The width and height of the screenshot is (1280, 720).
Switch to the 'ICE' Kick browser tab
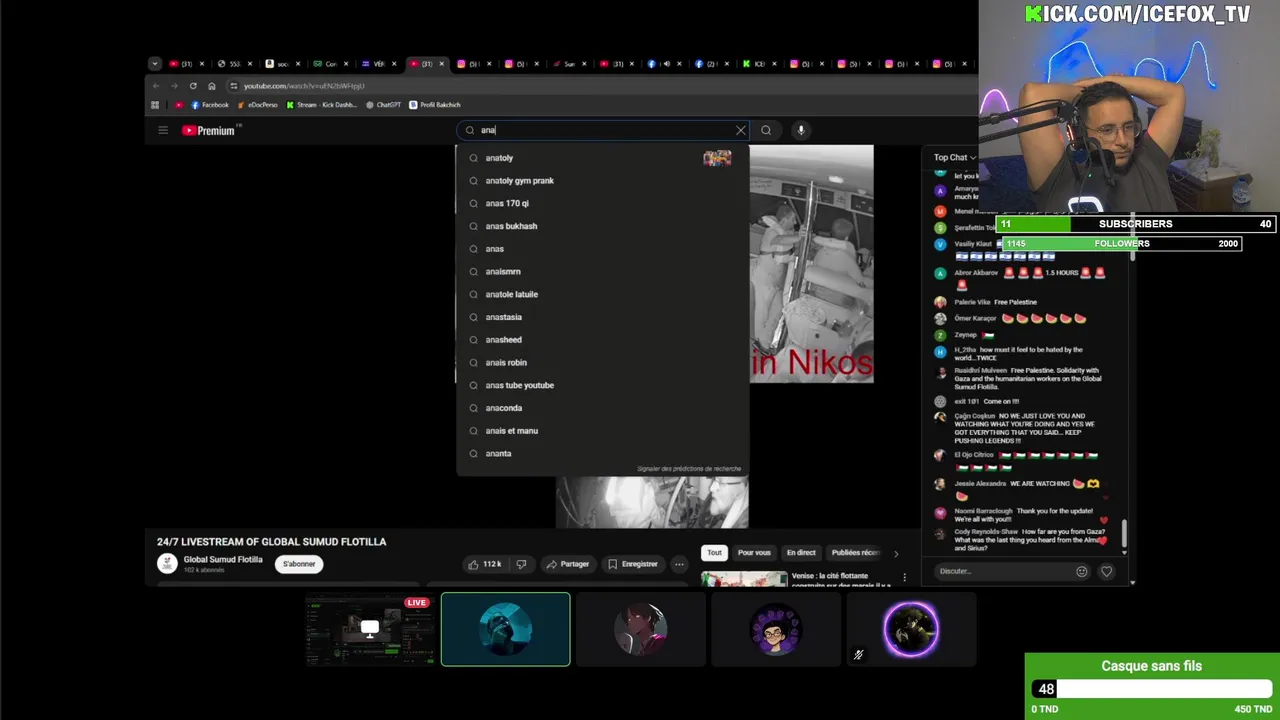point(760,64)
